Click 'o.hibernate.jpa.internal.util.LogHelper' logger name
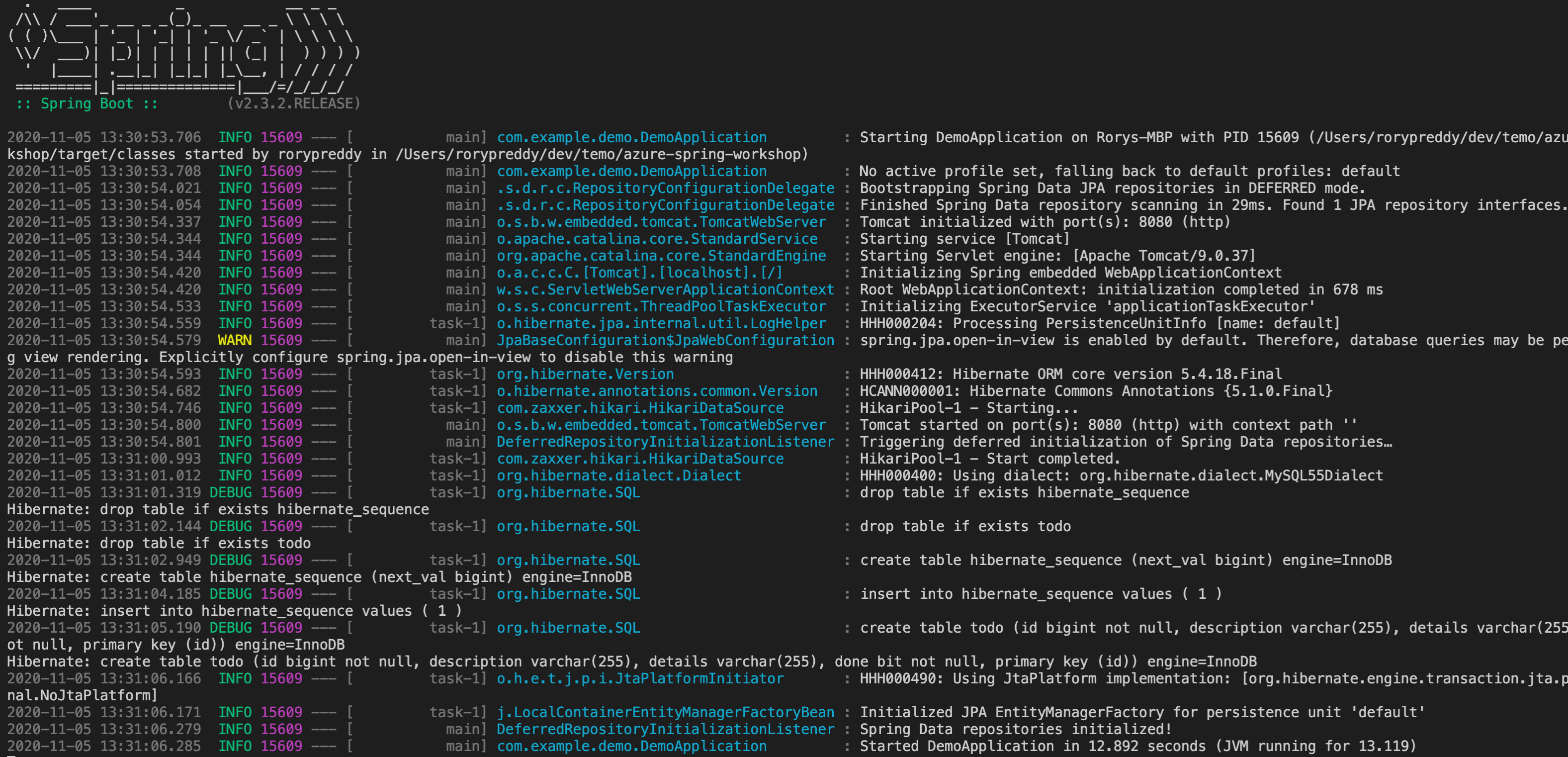This screenshot has width=1568, height=757. tap(662, 323)
